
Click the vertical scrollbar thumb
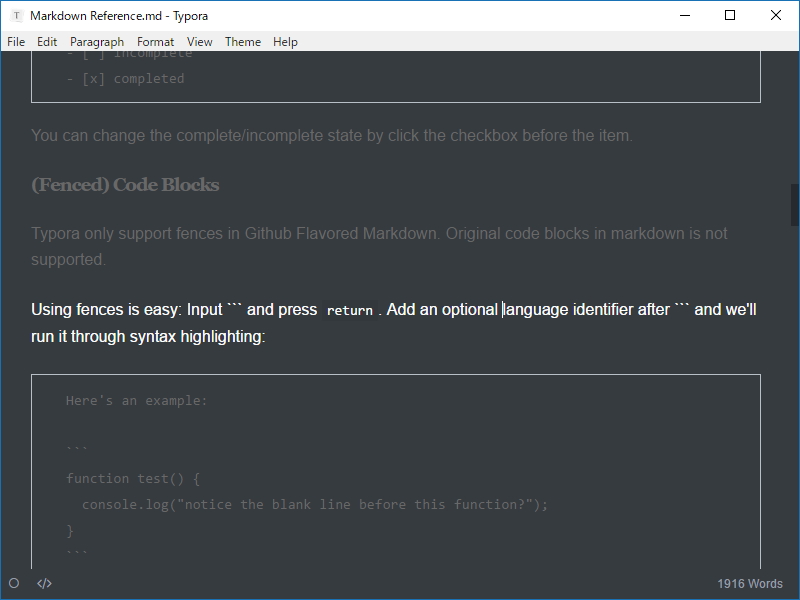795,203
